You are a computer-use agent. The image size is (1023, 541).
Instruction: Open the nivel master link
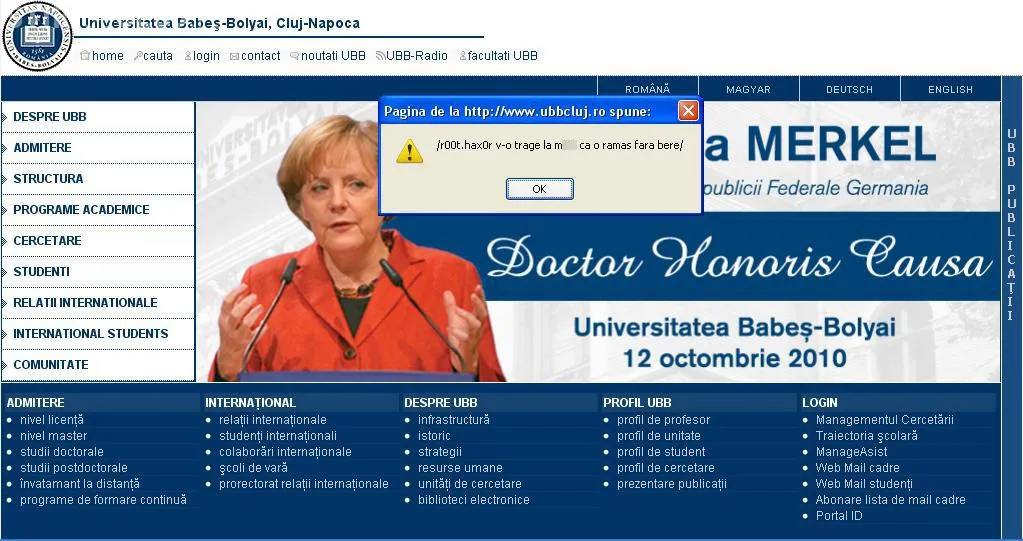point(53,436)
